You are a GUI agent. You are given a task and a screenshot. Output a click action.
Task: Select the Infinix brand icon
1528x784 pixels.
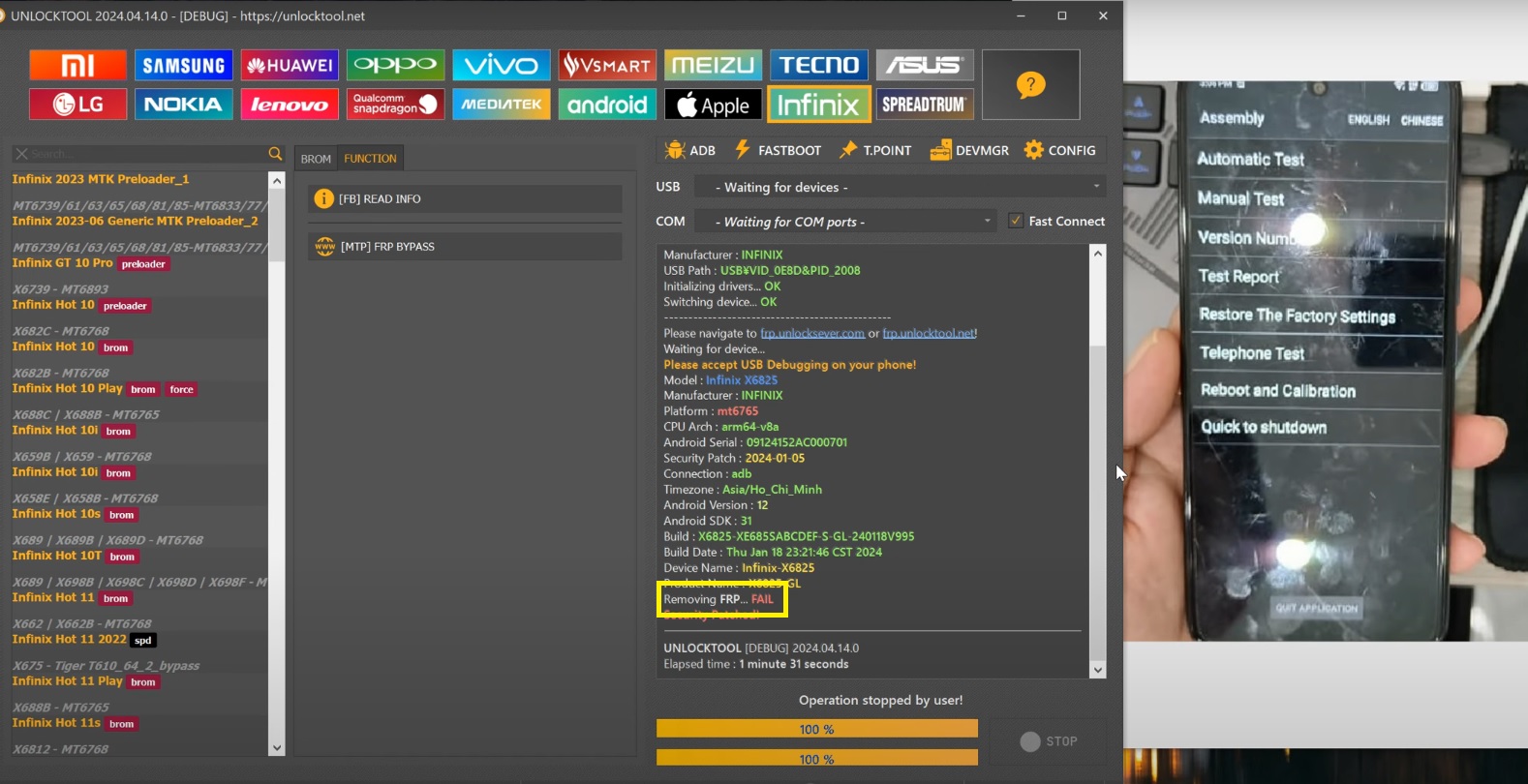[x=819, y=105]
